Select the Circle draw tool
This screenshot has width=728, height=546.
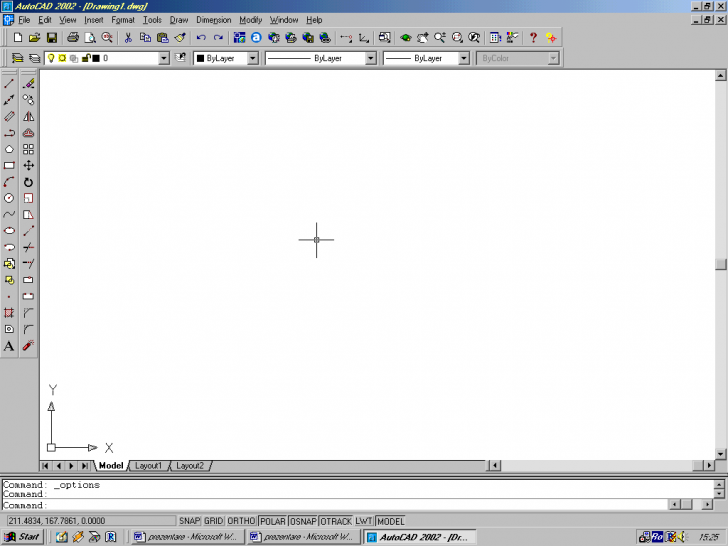tap(9, 198)
